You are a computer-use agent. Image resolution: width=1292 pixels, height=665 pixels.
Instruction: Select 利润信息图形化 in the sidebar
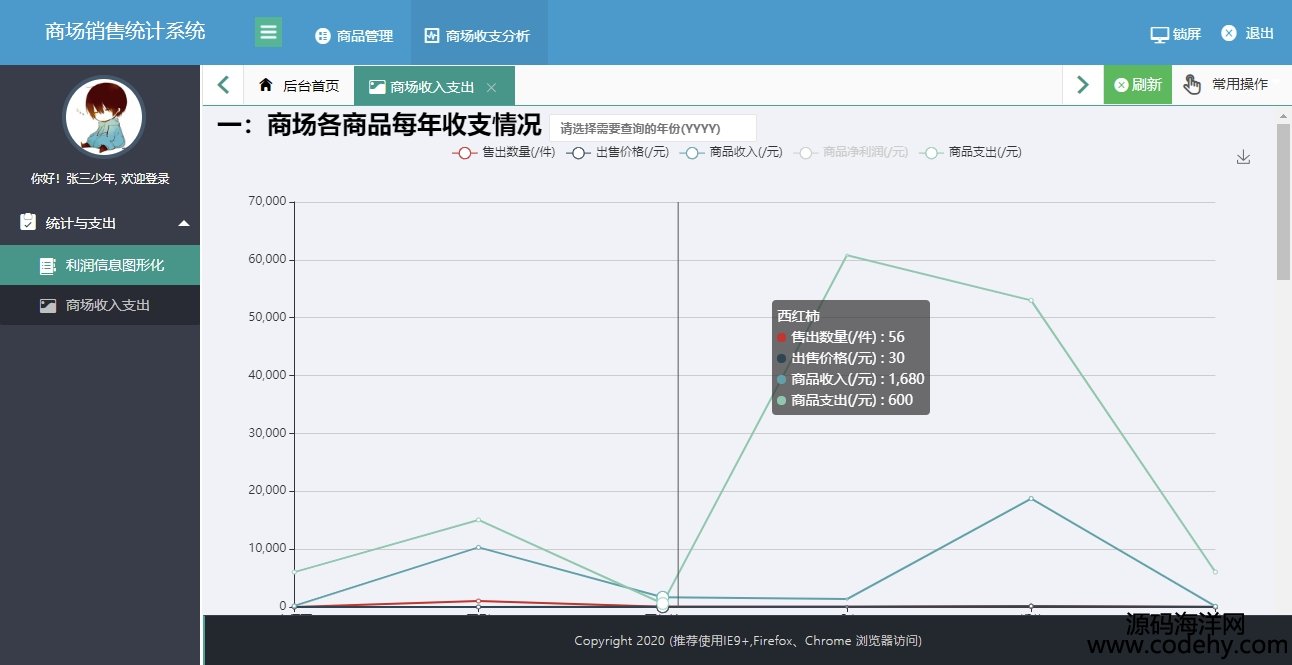[x=114, y=265]
